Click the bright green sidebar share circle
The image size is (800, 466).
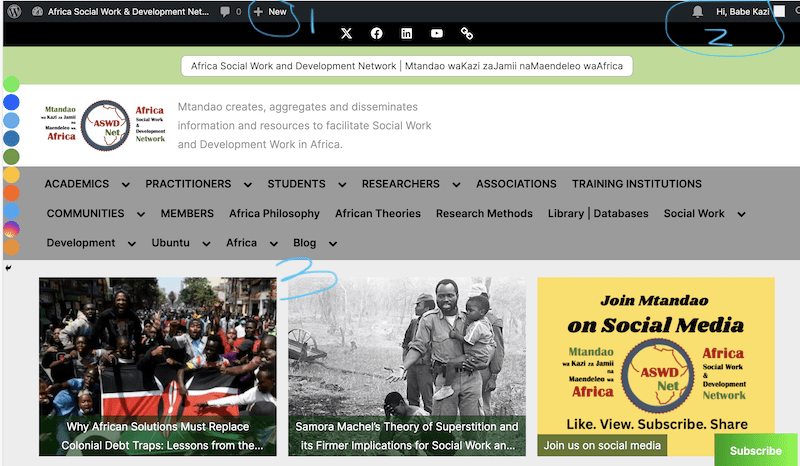click(11, 84)
